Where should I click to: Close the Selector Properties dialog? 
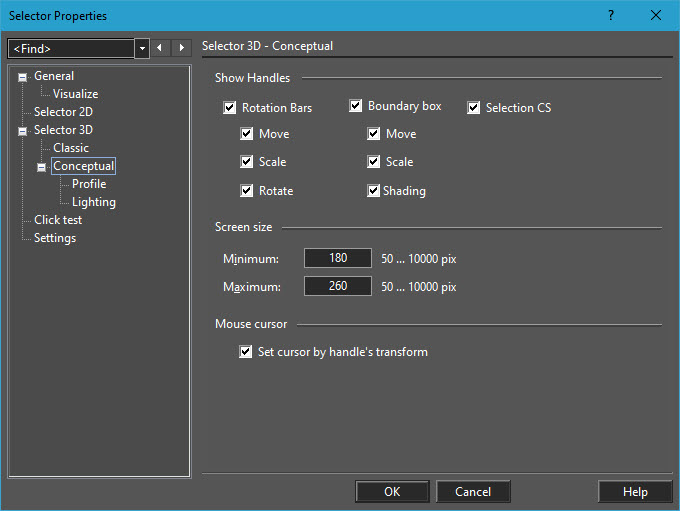656,16
